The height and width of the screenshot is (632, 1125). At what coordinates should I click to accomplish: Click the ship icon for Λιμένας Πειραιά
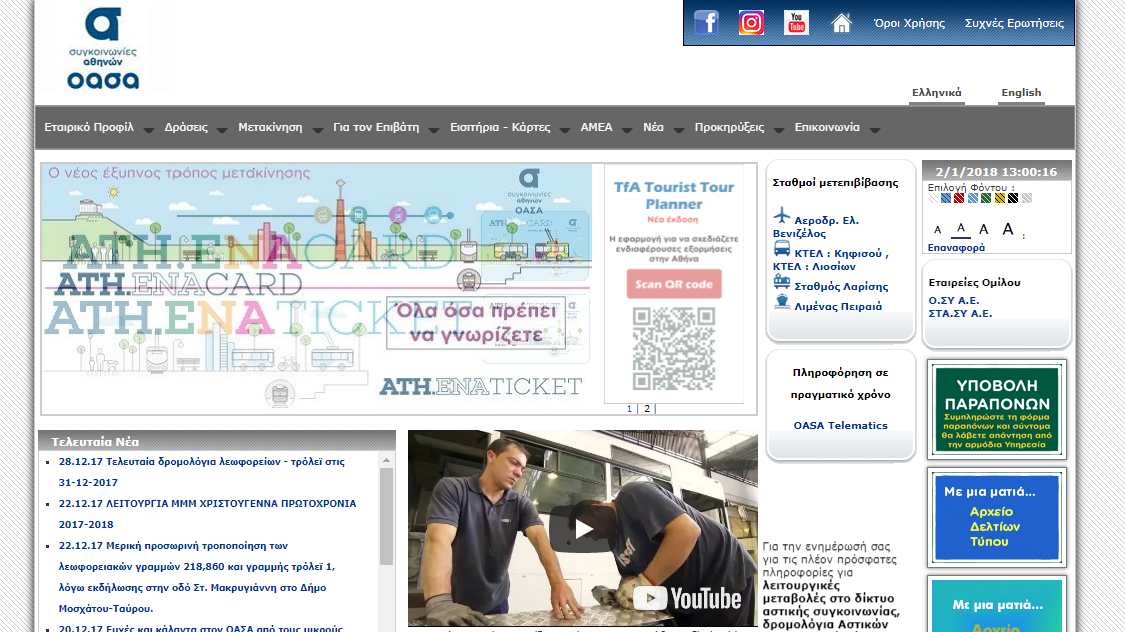[781, 302]
